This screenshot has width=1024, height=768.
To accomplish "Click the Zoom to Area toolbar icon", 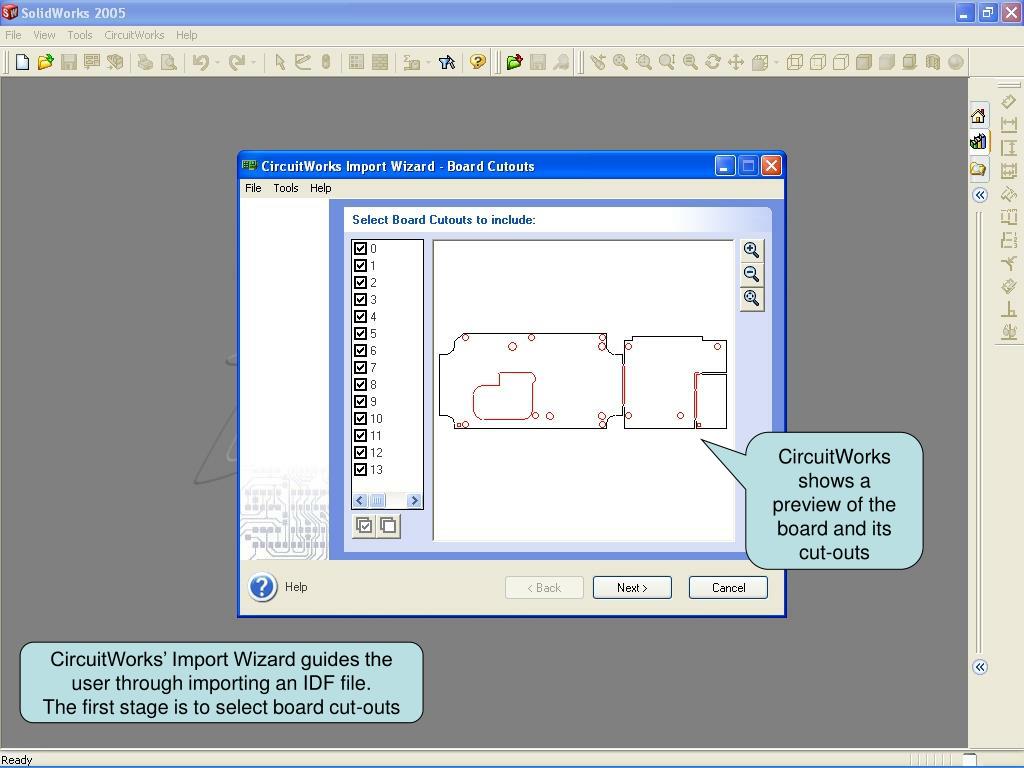I will 643,62.
